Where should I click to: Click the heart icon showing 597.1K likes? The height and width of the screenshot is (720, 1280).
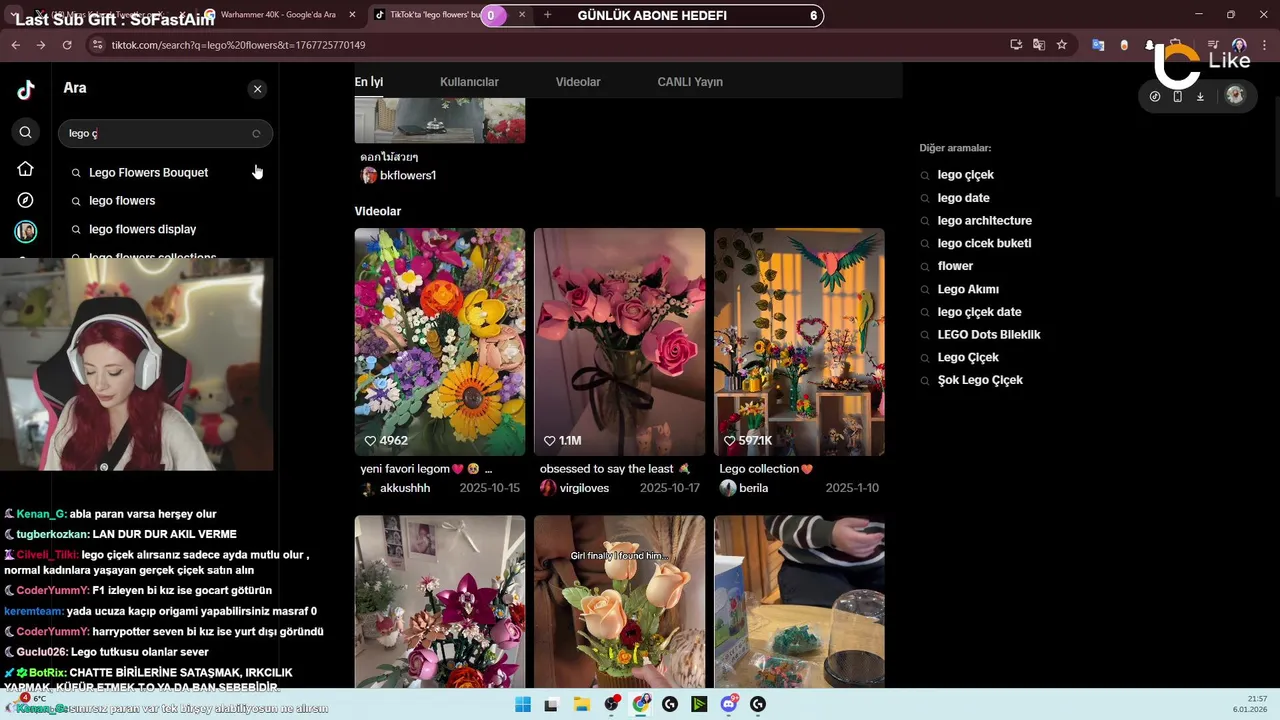[x=729, y=441]
